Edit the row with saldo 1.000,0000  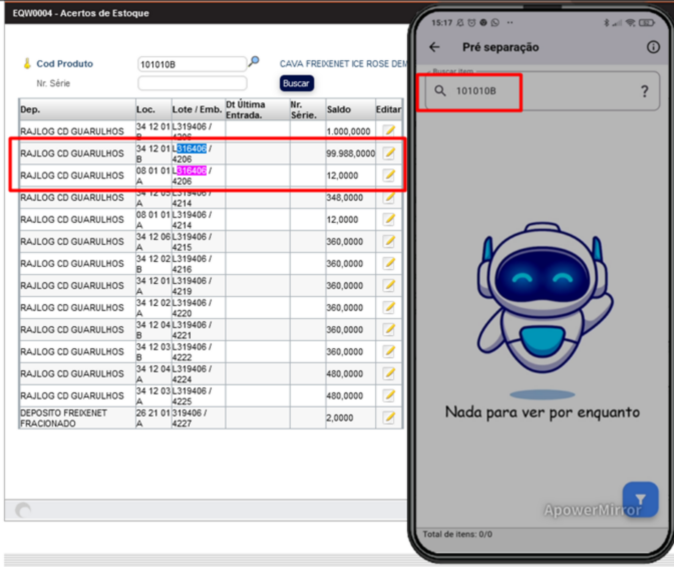click(389, 130)
